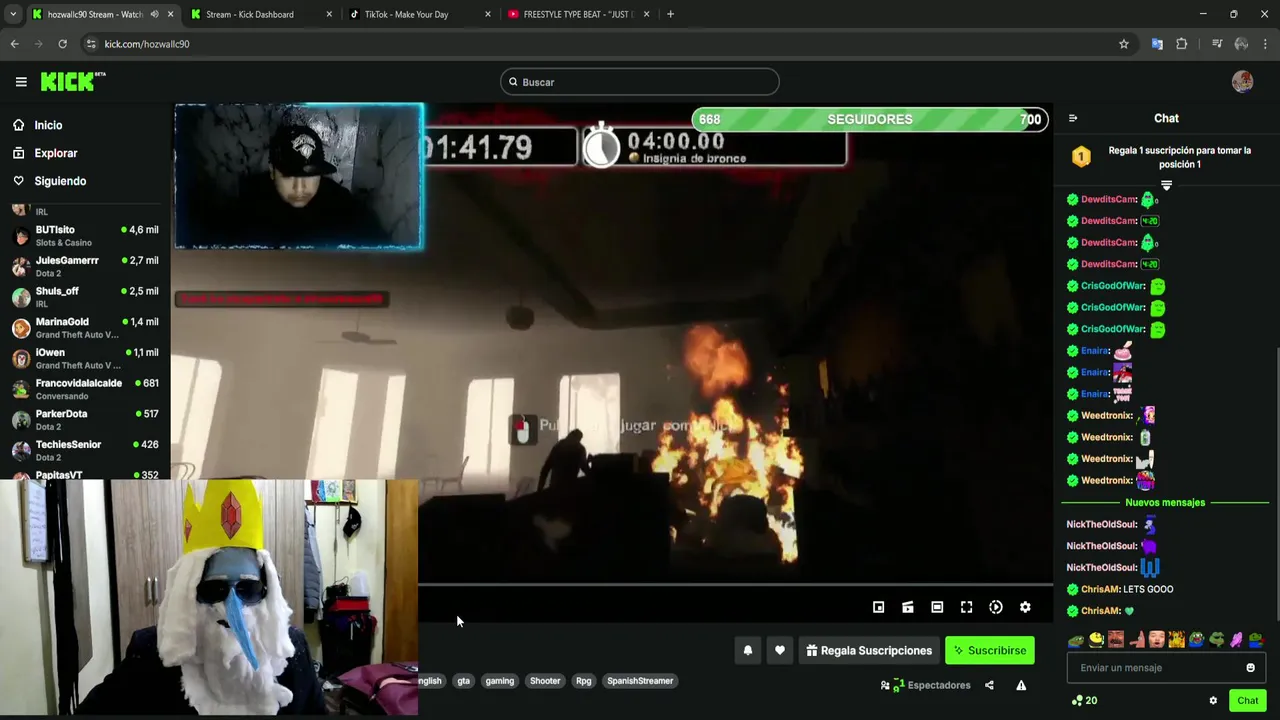Viewport: 1280px width, 720px height.
Task: Open Siguiendo in sidebar
Action: click(x=50, y=181)
